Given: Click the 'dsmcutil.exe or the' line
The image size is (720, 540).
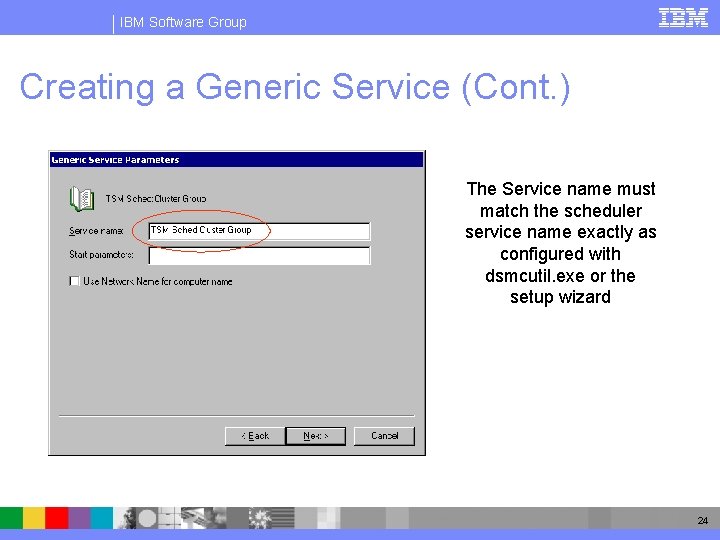Looking at the screenshot, I should (x=560, y=276).
